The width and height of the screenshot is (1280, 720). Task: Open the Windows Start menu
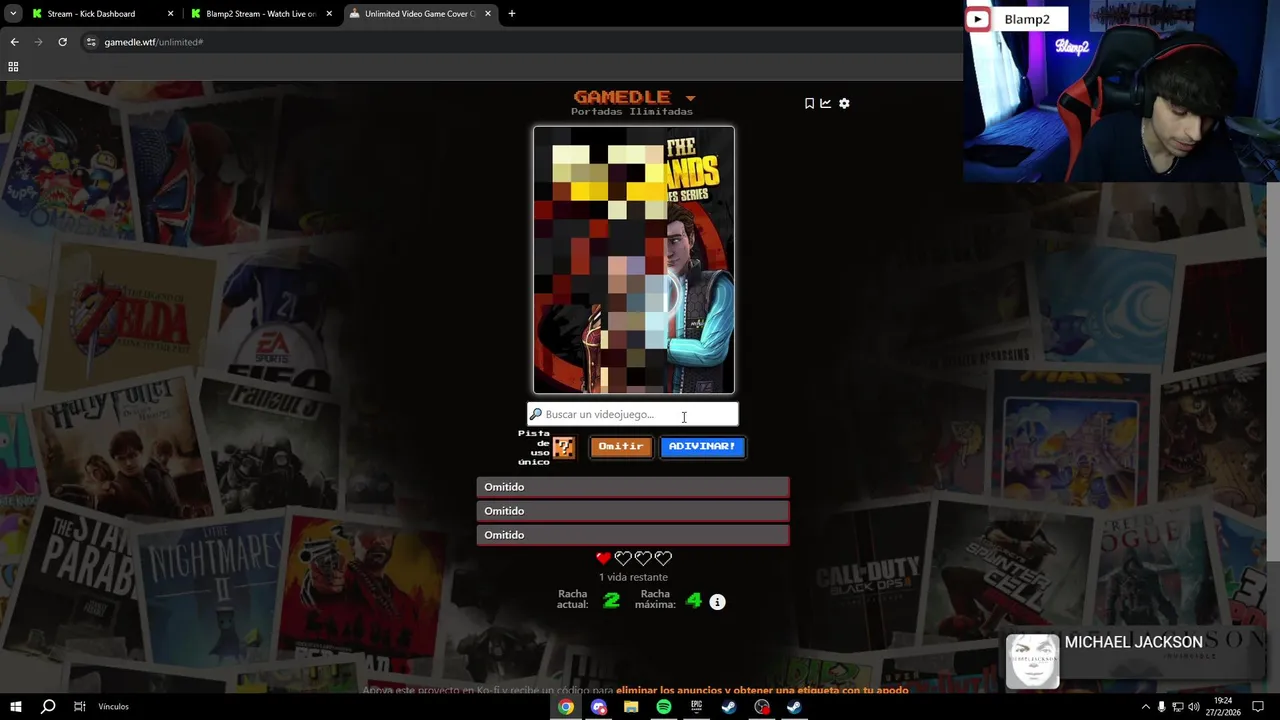tap(16, 707)
